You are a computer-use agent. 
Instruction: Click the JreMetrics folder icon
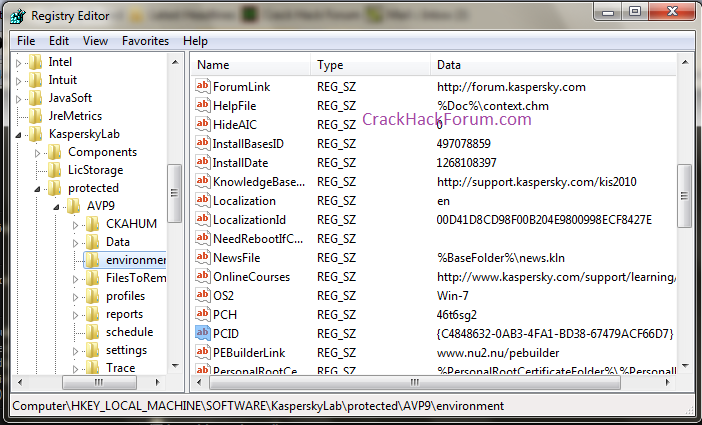tap(35, 116)
